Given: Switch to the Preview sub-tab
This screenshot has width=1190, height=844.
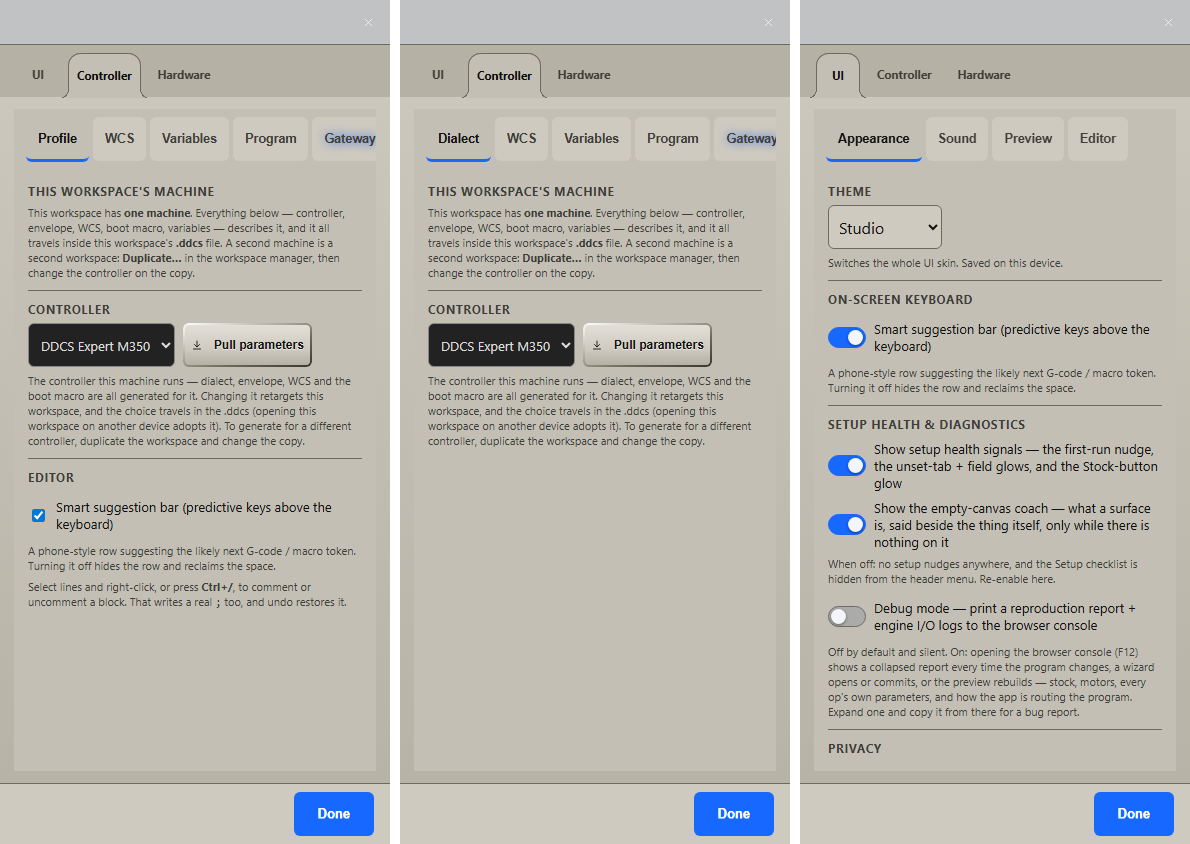Looking at the screenshot, I should pos(1028,139).
